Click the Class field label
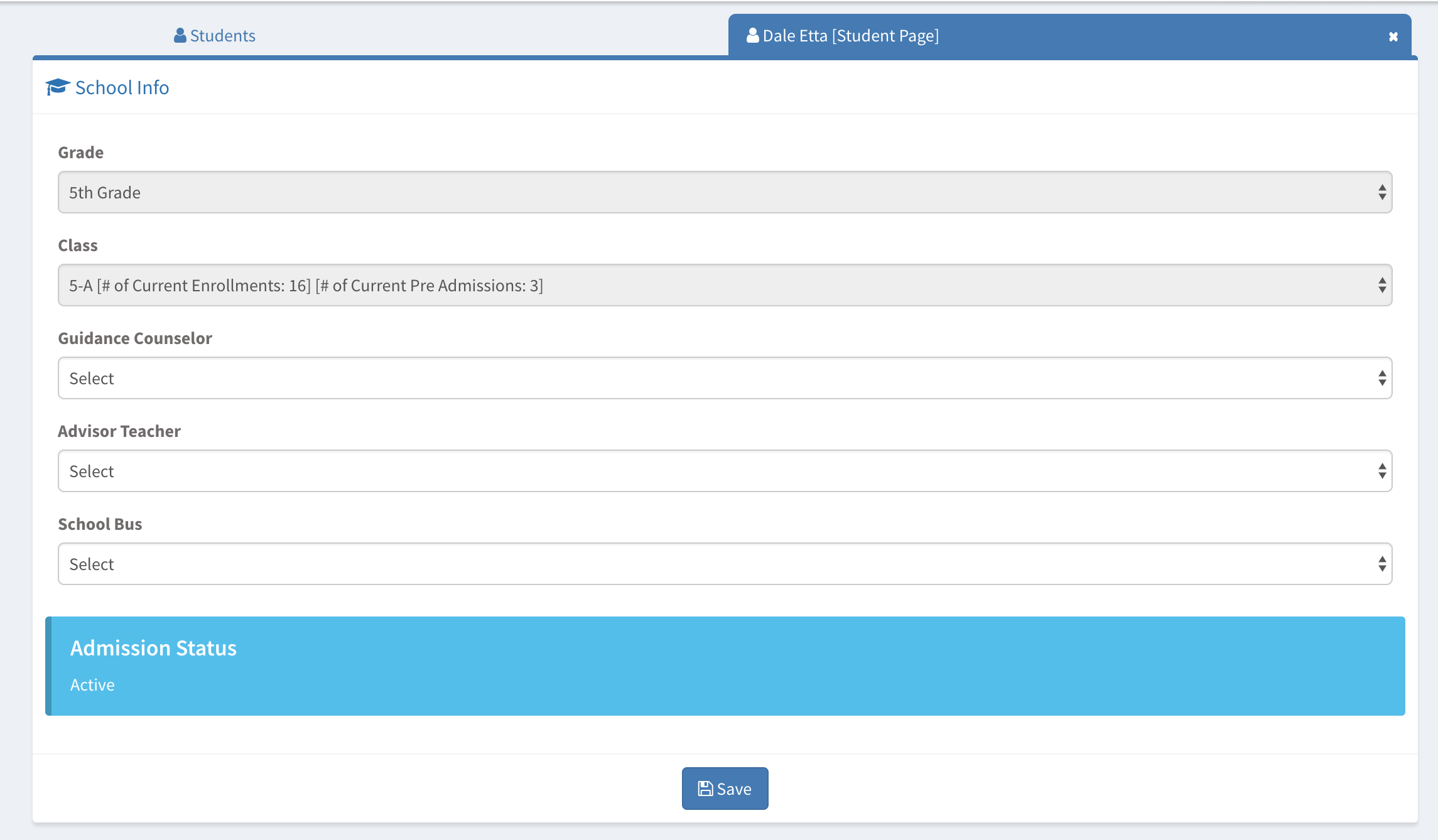 pyautogui.click(x=78, y=245)
